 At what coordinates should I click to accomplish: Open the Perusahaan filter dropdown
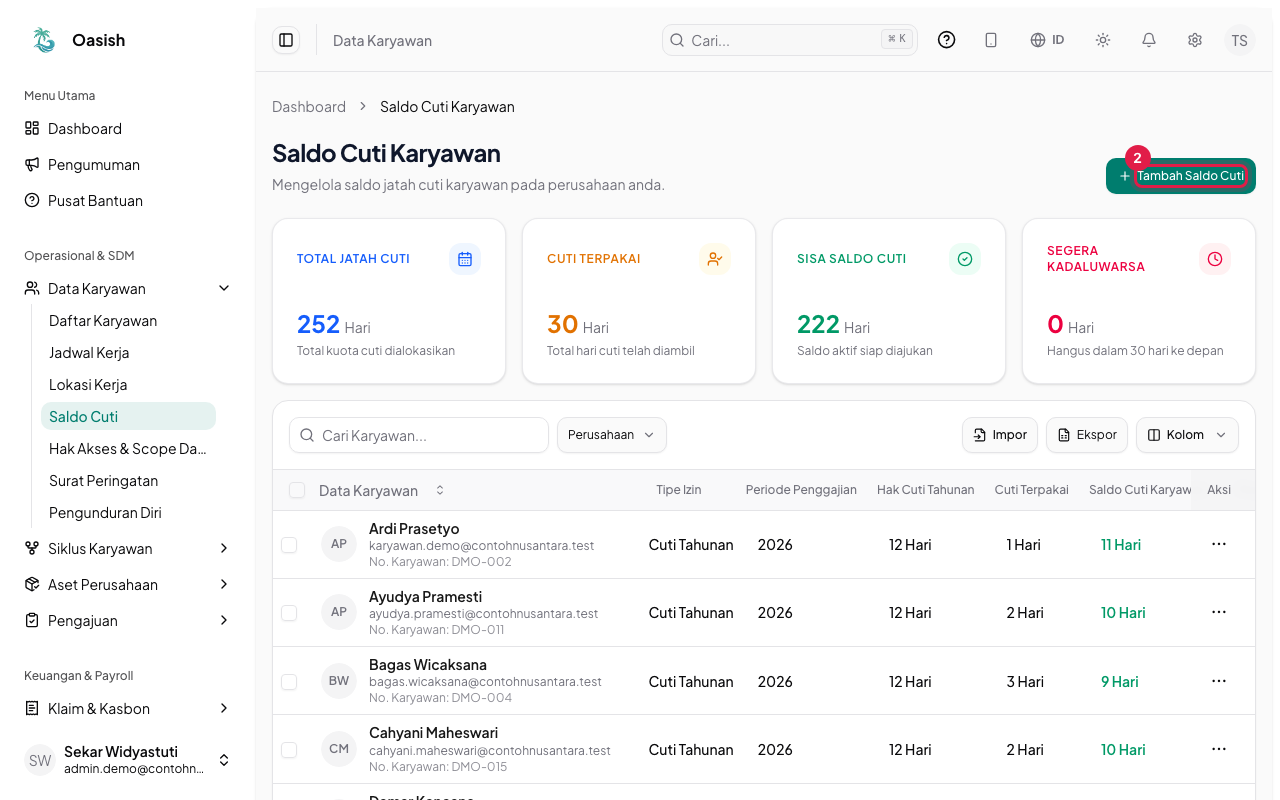pos(611,435)
